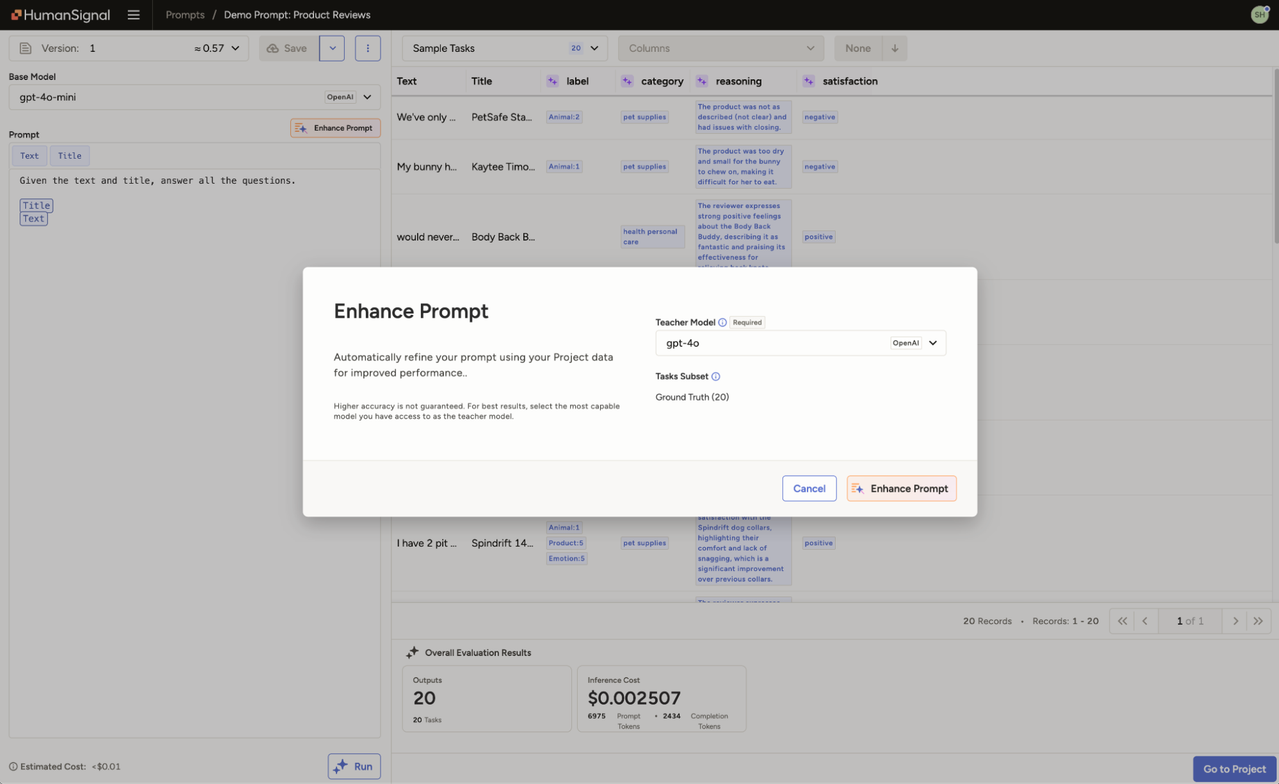The image size is (1279, 784).
Task: Click the Overall Evaluation Results sparkle icon
Action: 412,652
